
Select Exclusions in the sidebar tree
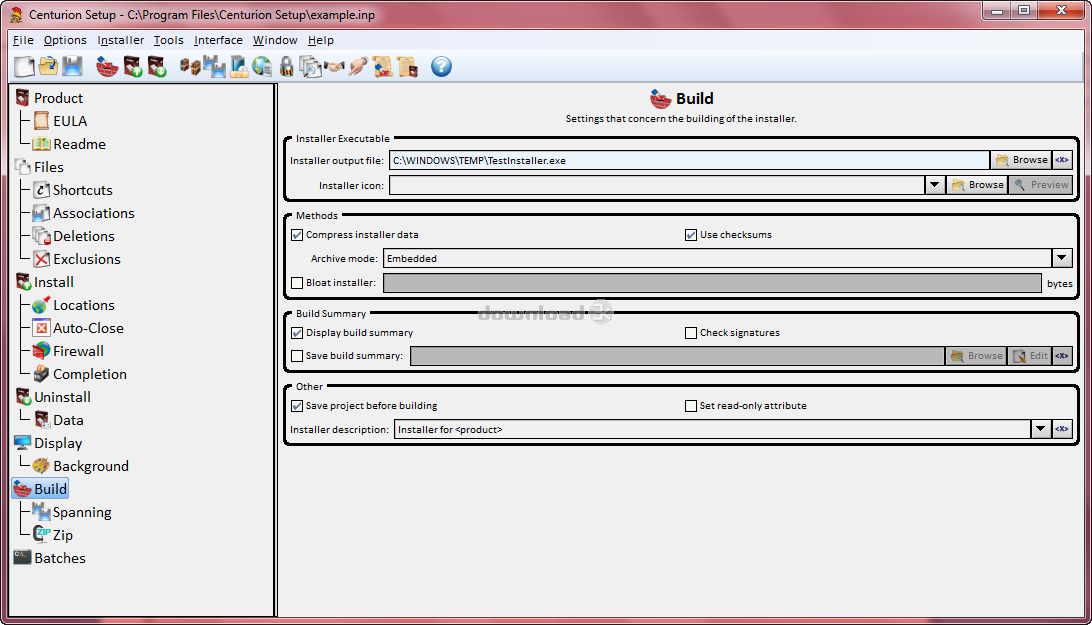tap(86, 259)
